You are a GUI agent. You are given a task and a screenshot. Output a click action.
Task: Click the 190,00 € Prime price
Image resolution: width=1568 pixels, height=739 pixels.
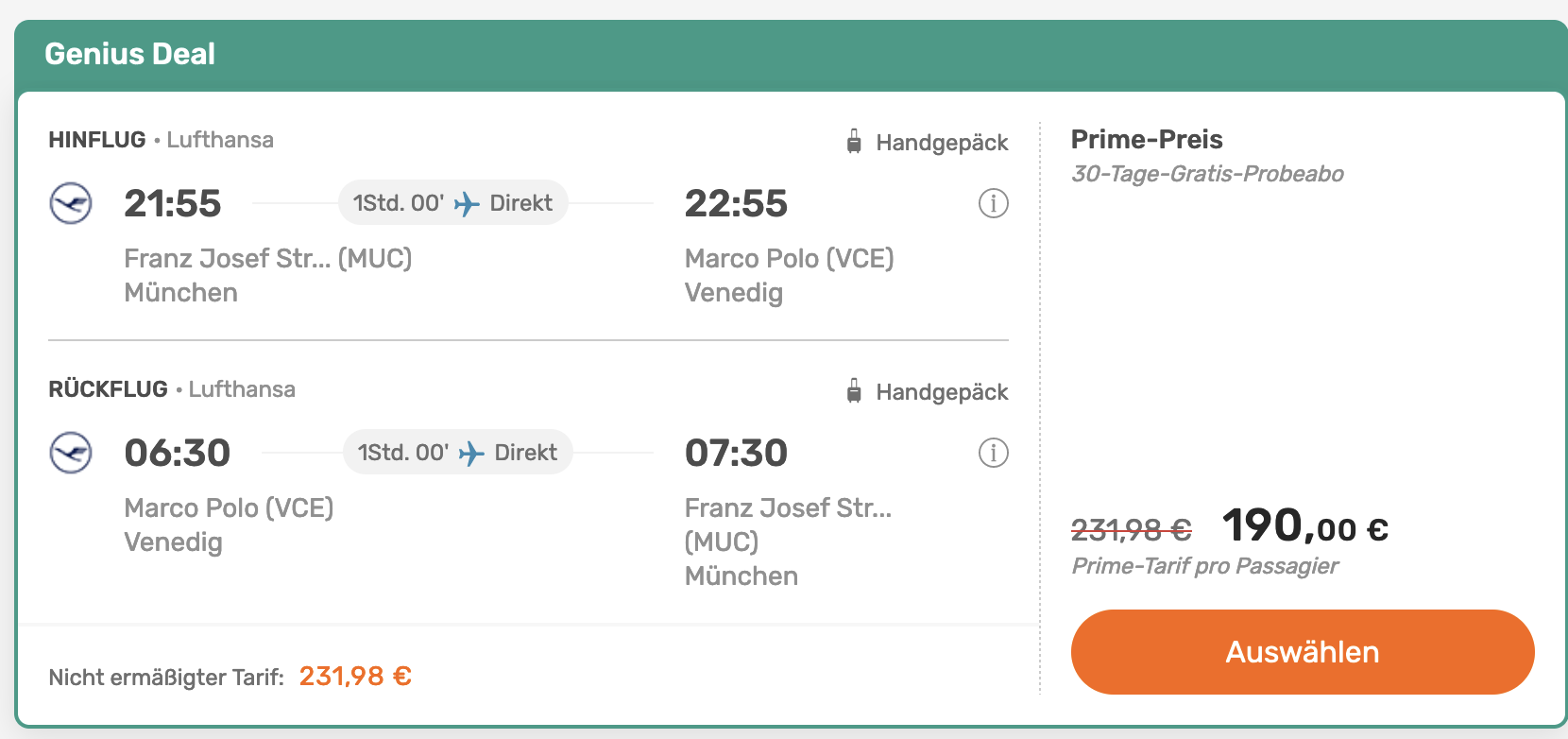pos(1305,525)
